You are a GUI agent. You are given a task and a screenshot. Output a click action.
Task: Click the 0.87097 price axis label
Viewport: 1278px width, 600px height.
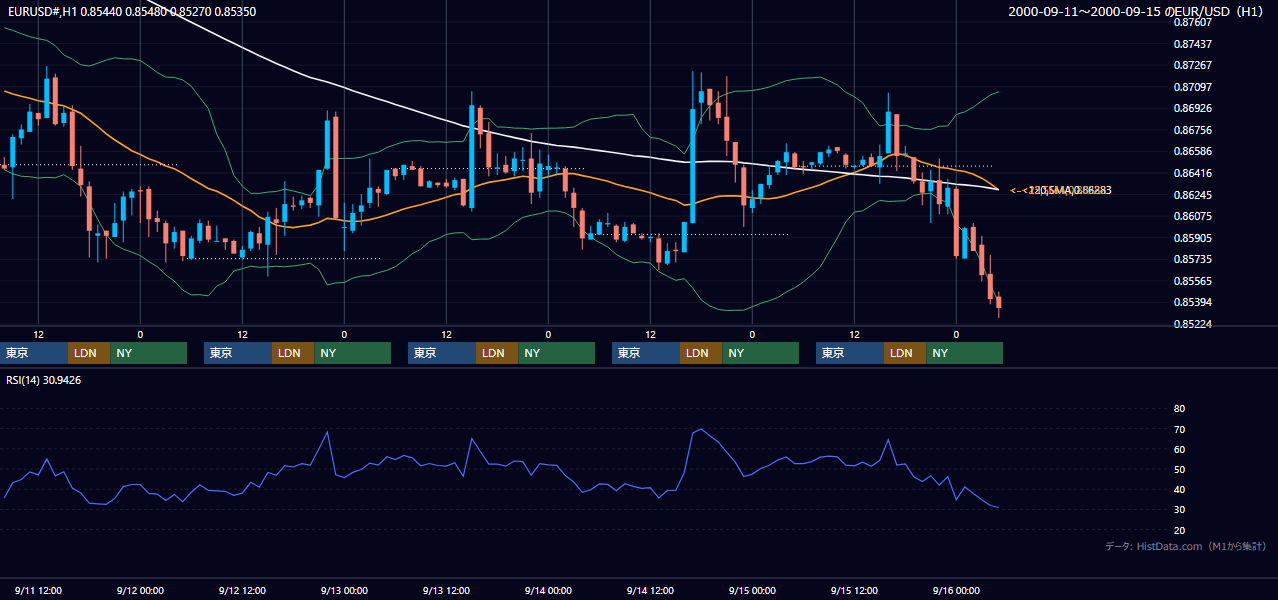1192,87
